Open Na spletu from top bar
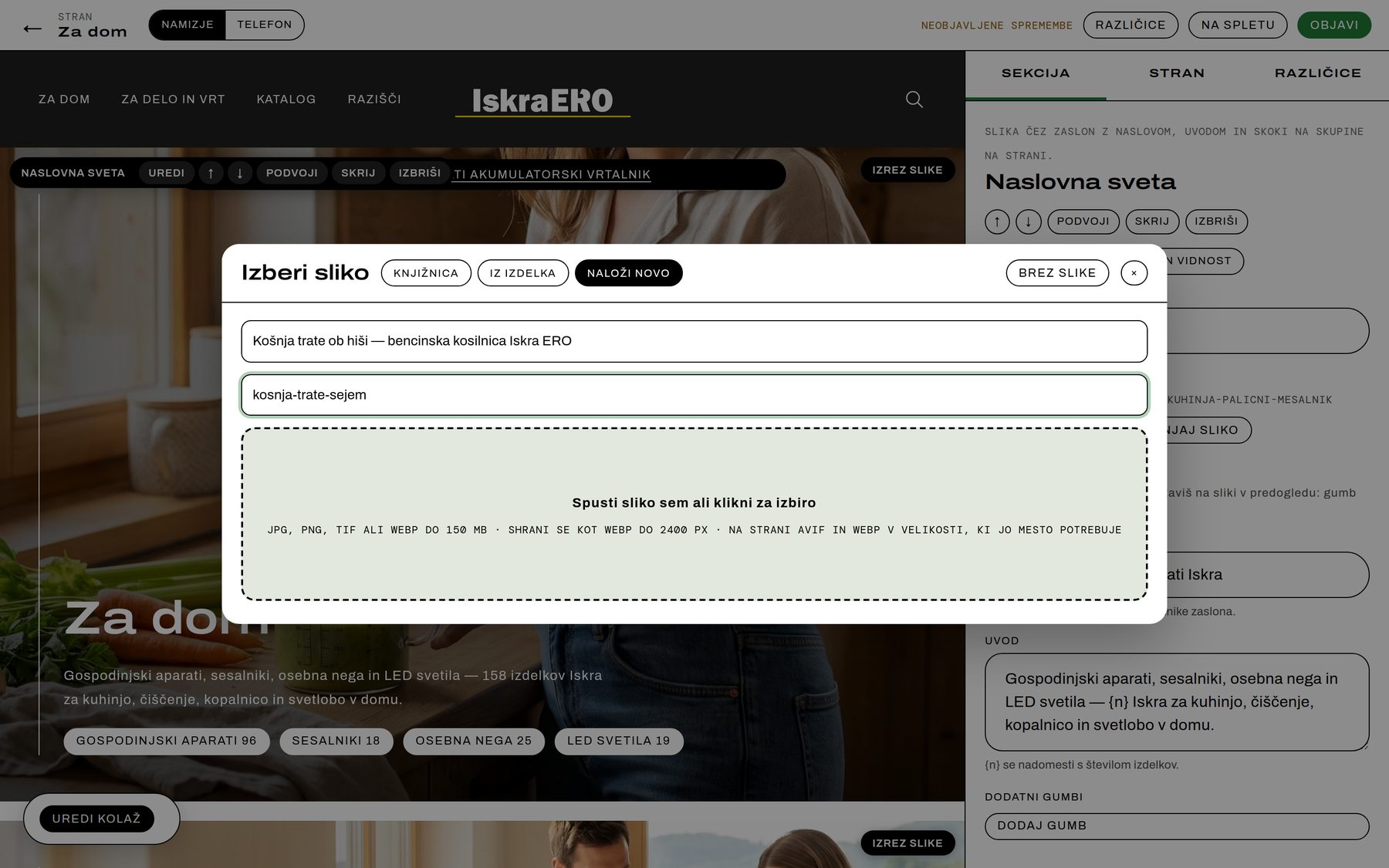Image resolution: width=1389 pixels, height=868 pixels. [x=1238, y=25]
